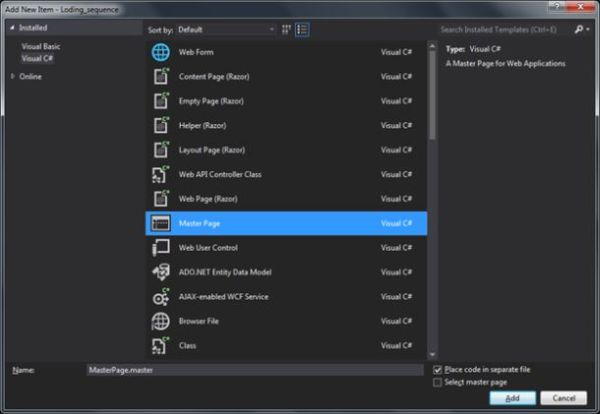The image size is (600, 414).
Task: Open the Sort by Default dropdown
Action: pos(226,29)
